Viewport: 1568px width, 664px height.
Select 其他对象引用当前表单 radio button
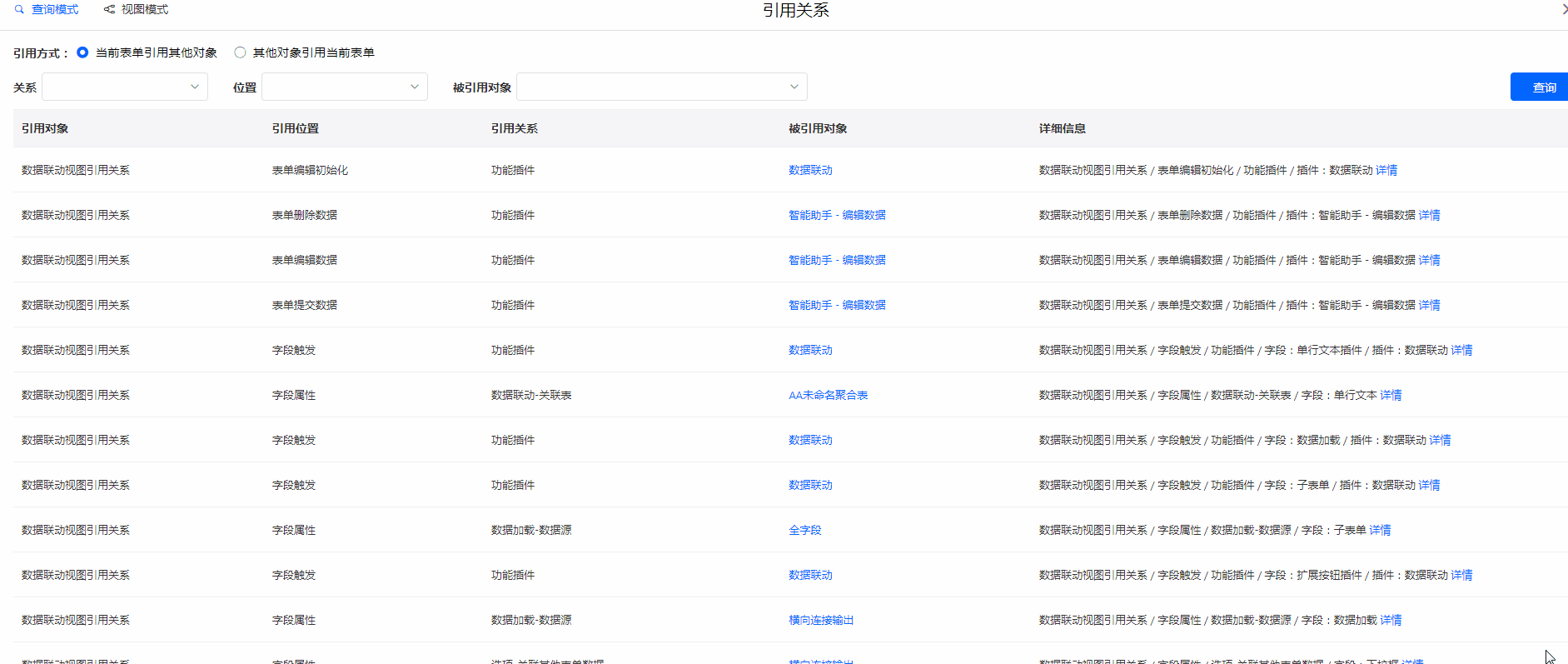pyautogui.click(x=240, y=52)
